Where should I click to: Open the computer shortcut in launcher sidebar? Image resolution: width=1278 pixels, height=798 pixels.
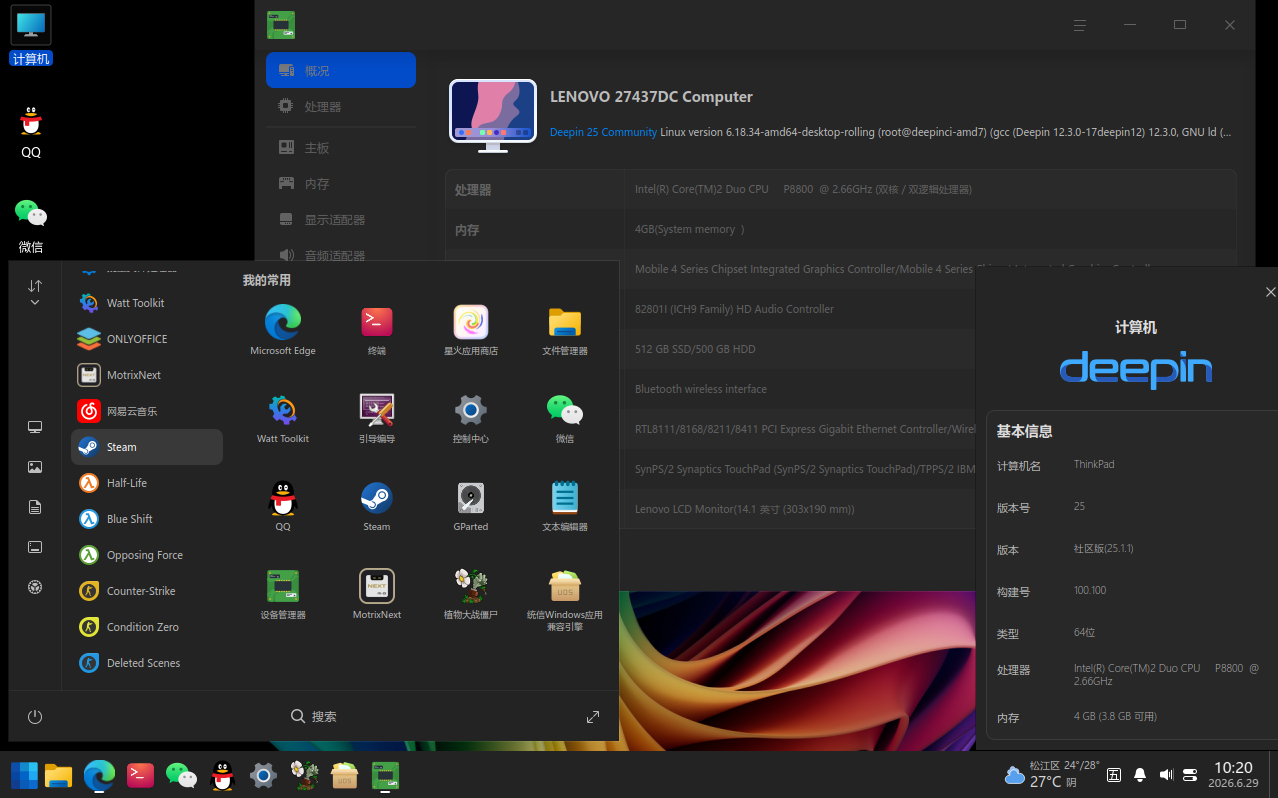tap(35, 427)
